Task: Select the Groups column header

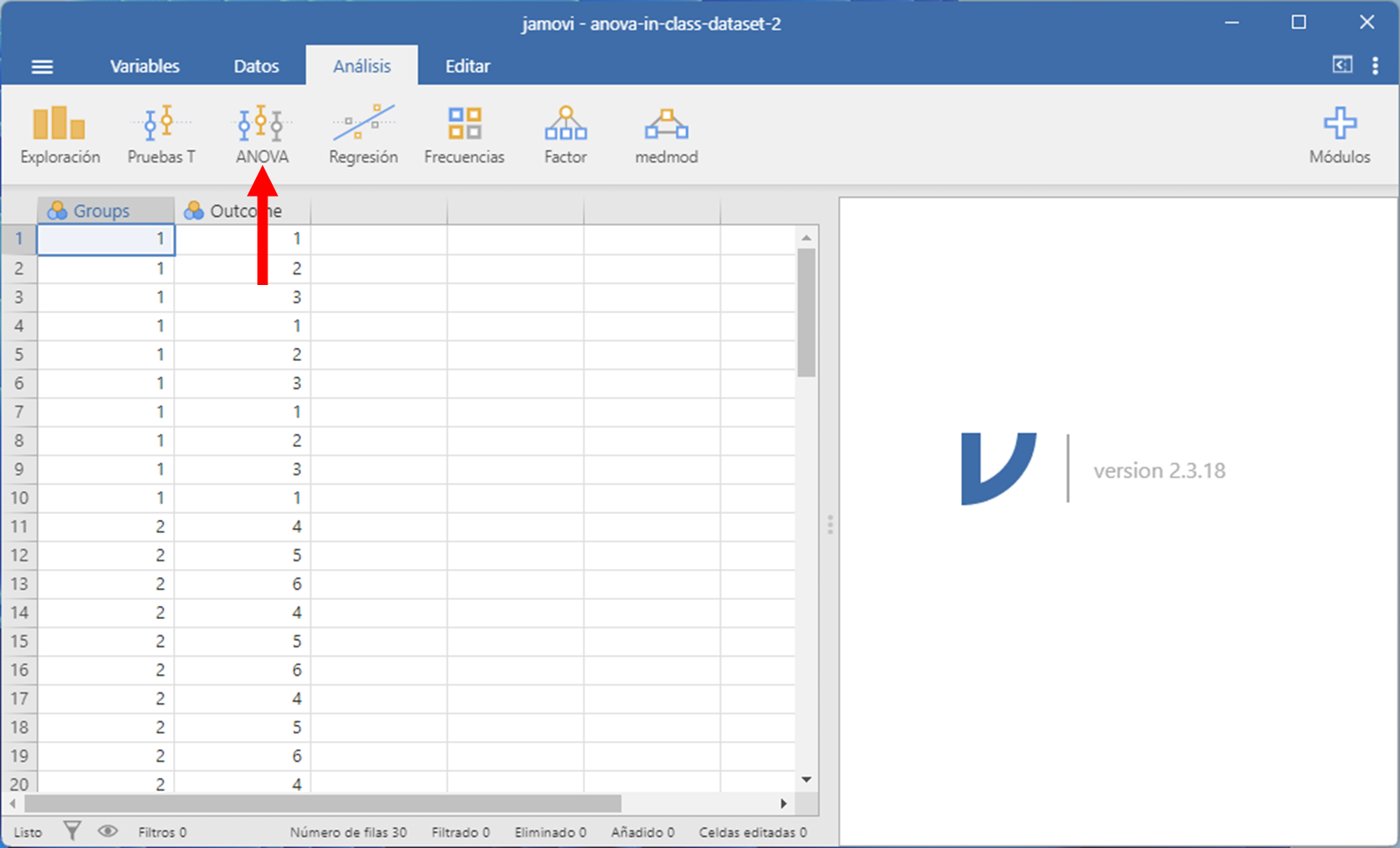Action: pyautogui.click(x=105, y=211)
